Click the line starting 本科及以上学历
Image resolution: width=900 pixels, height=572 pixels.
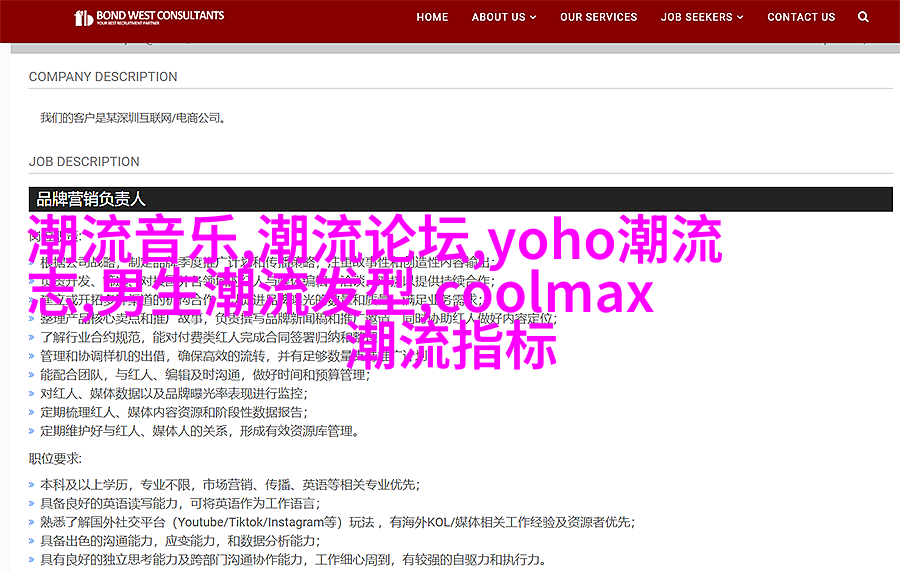230,485
